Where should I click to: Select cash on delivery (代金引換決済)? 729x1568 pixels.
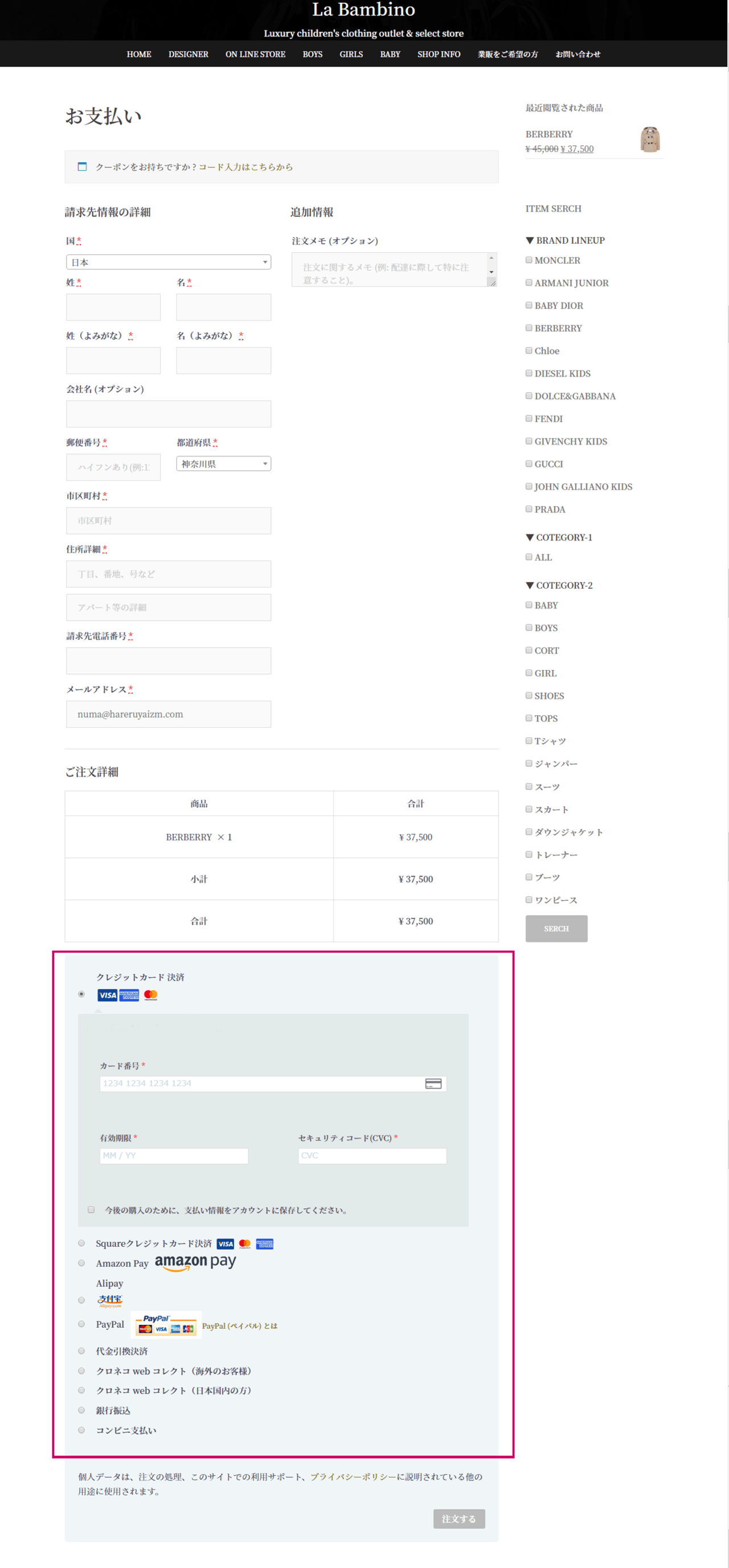(81, 1351)
